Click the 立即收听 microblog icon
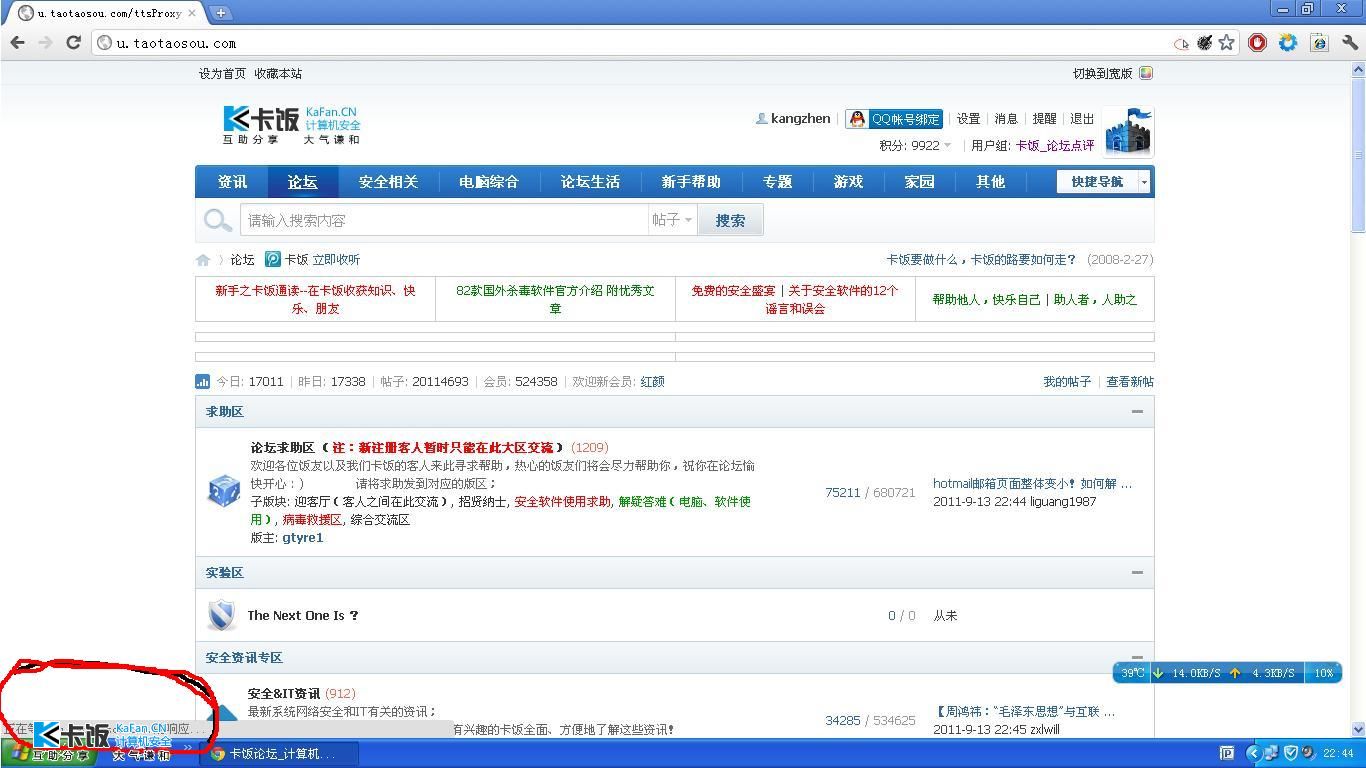The width and height of the screenshot is (1366, 768). point(273,259)
